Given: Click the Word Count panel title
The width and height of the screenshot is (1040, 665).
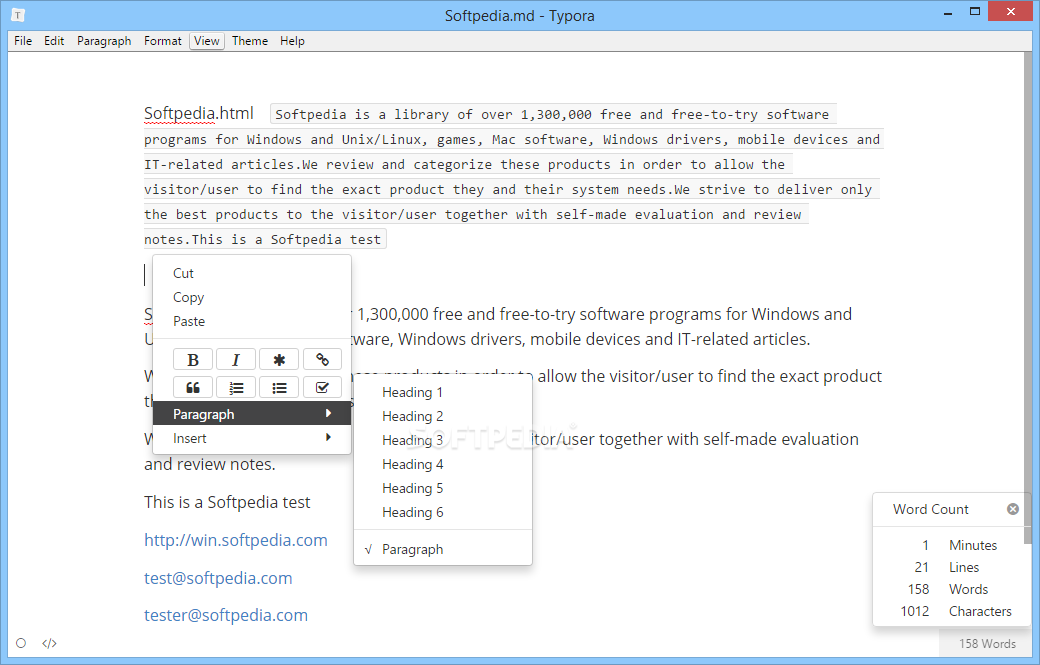Looking at the screenshot, I should (931, 509).
